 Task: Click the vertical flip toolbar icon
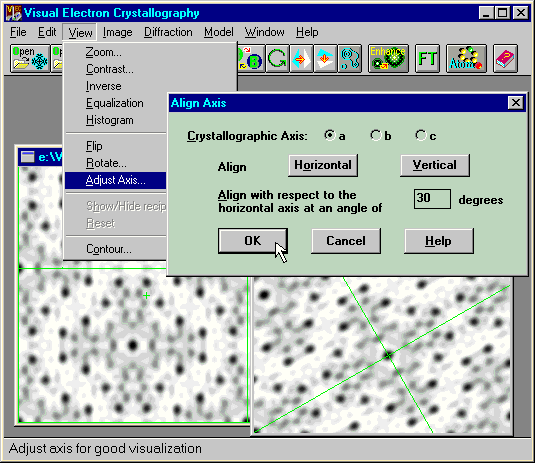[325, 58]
